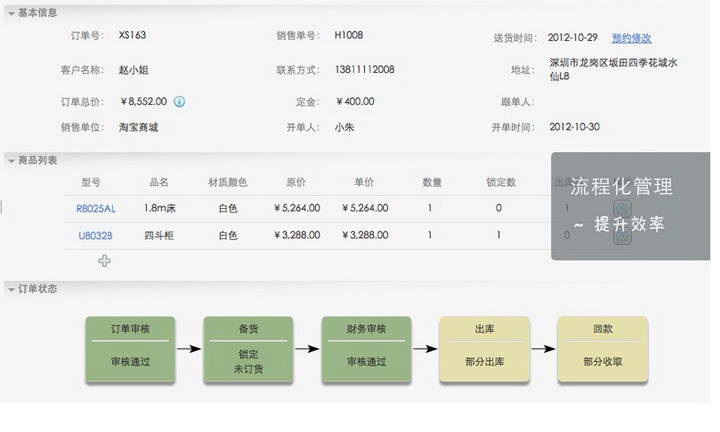Collapse the 商品列表 section
This screenshot has height=432, width=720.
pos(10,160)
